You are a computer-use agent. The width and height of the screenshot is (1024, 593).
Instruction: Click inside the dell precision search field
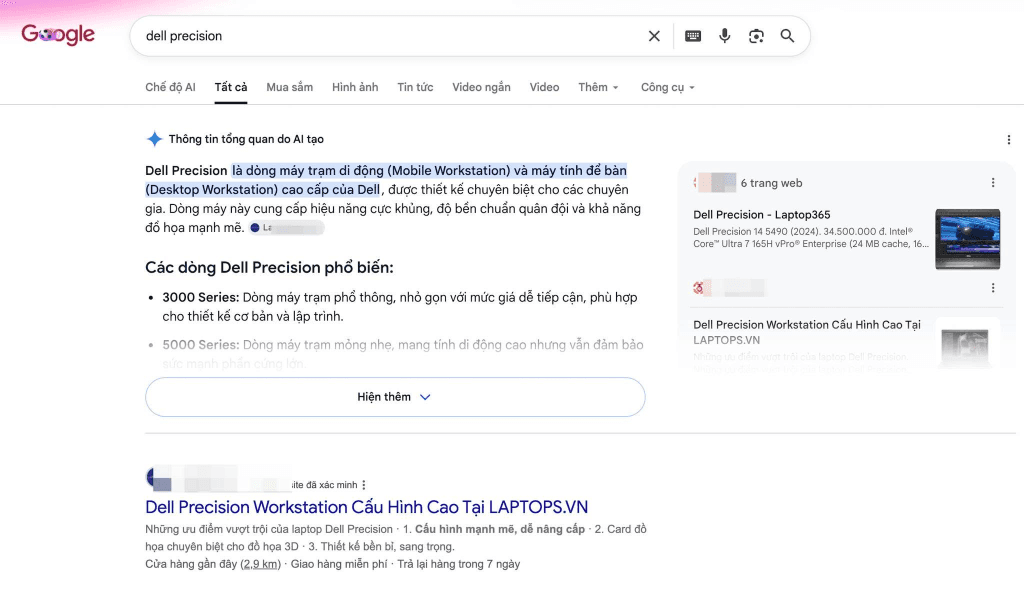(x=392, y=36)
